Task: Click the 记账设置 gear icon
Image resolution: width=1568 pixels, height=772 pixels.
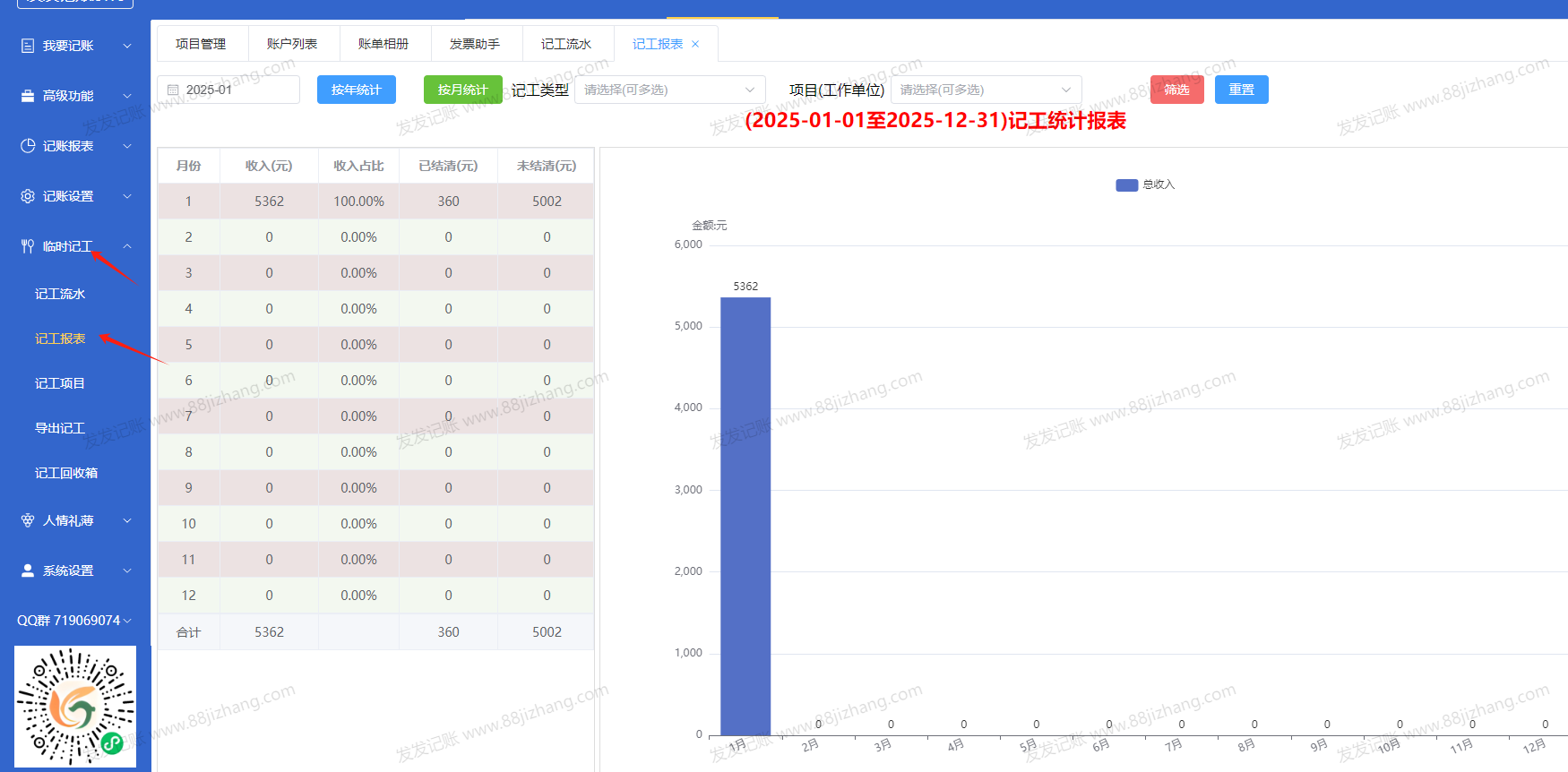Action: pos(28,196)
